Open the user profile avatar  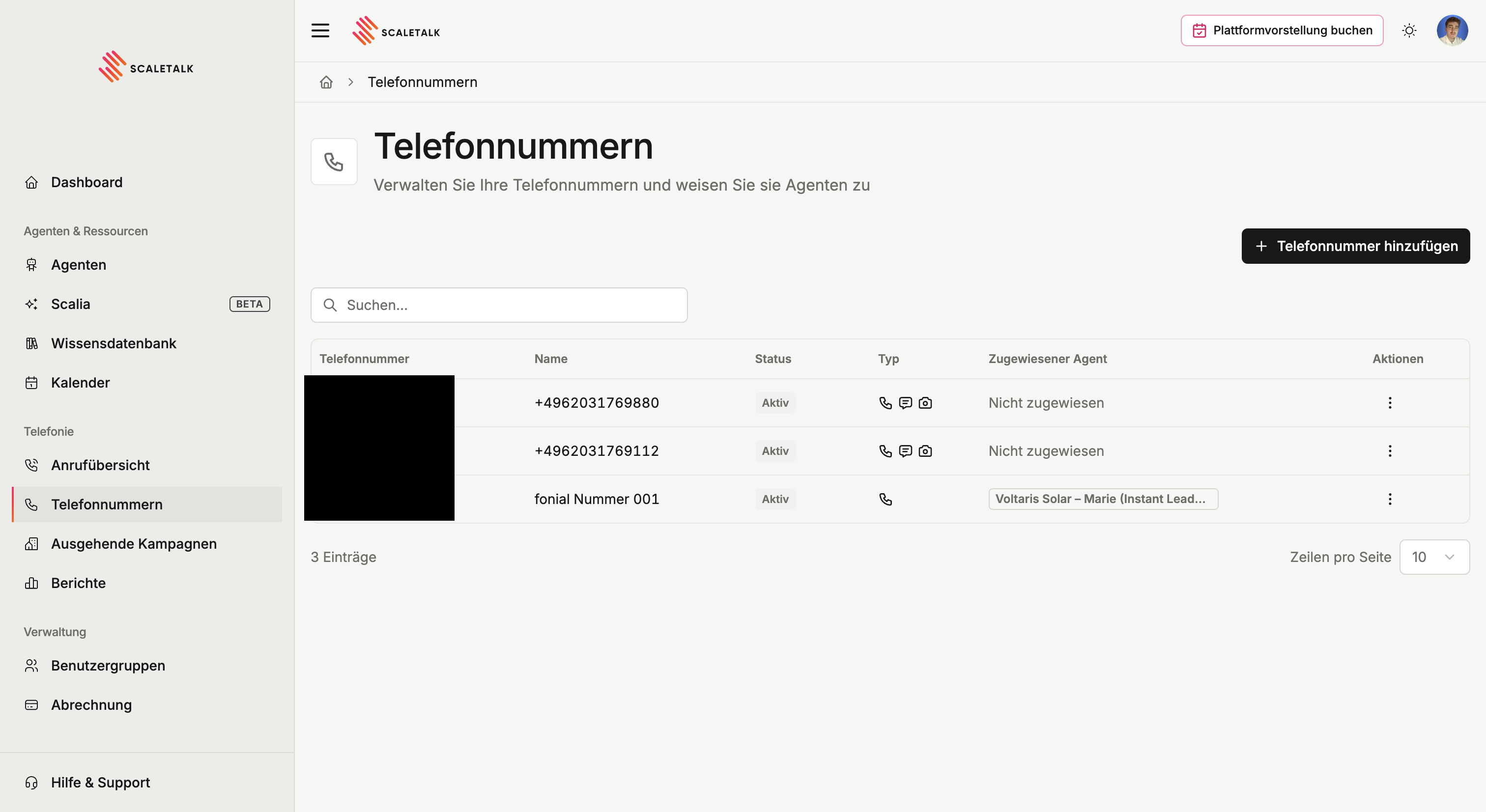point(1452,30)
